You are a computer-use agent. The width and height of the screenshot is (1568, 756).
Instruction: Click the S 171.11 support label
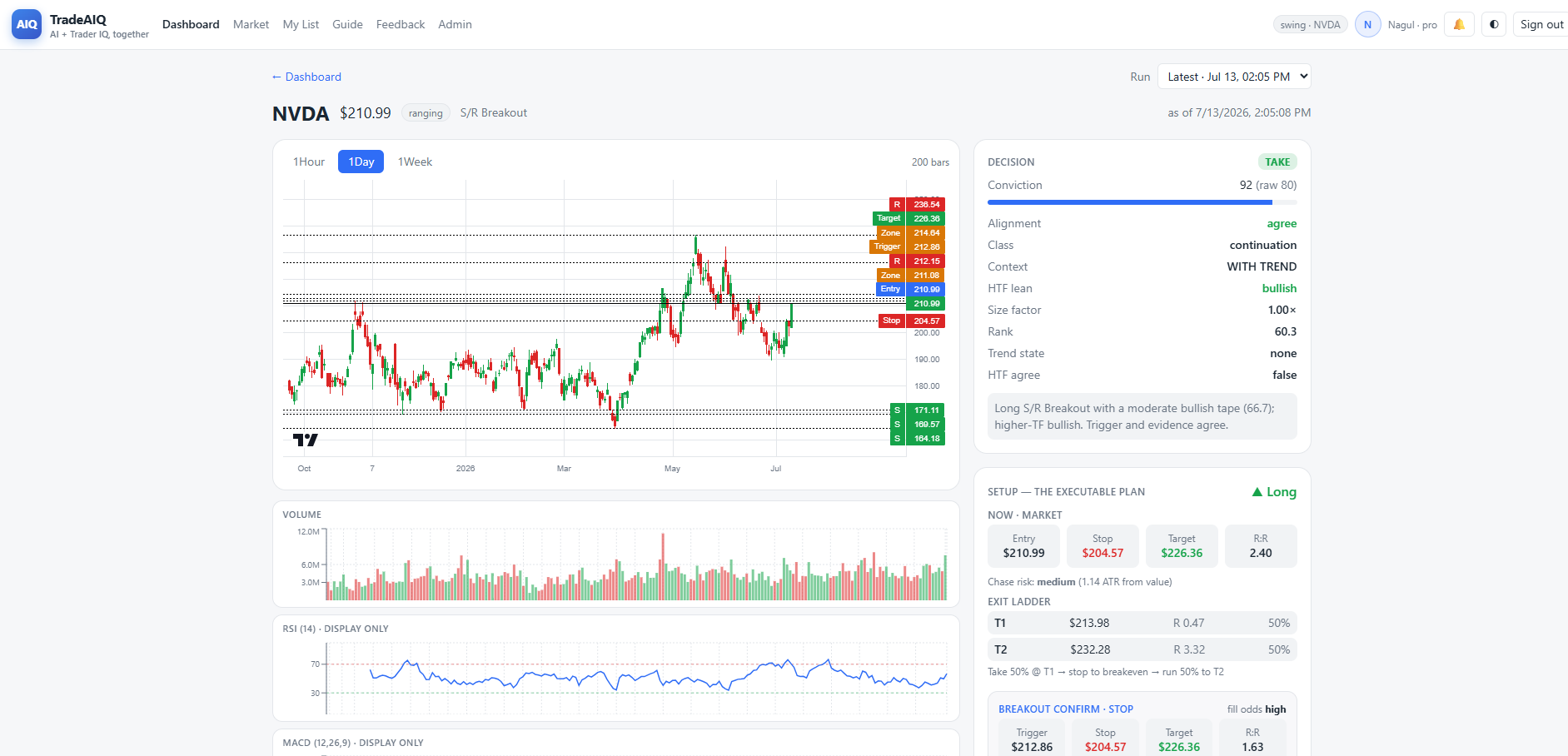coord(917,410)
